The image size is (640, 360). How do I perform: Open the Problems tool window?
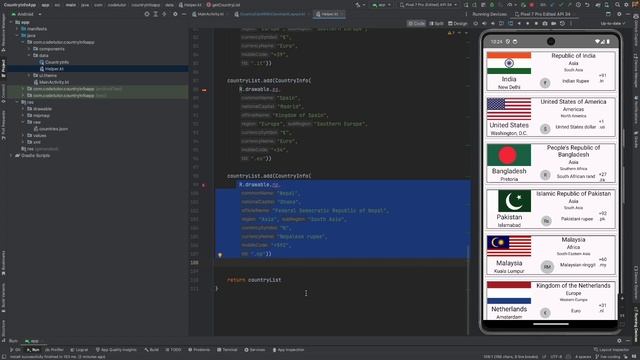coord(199,350)
